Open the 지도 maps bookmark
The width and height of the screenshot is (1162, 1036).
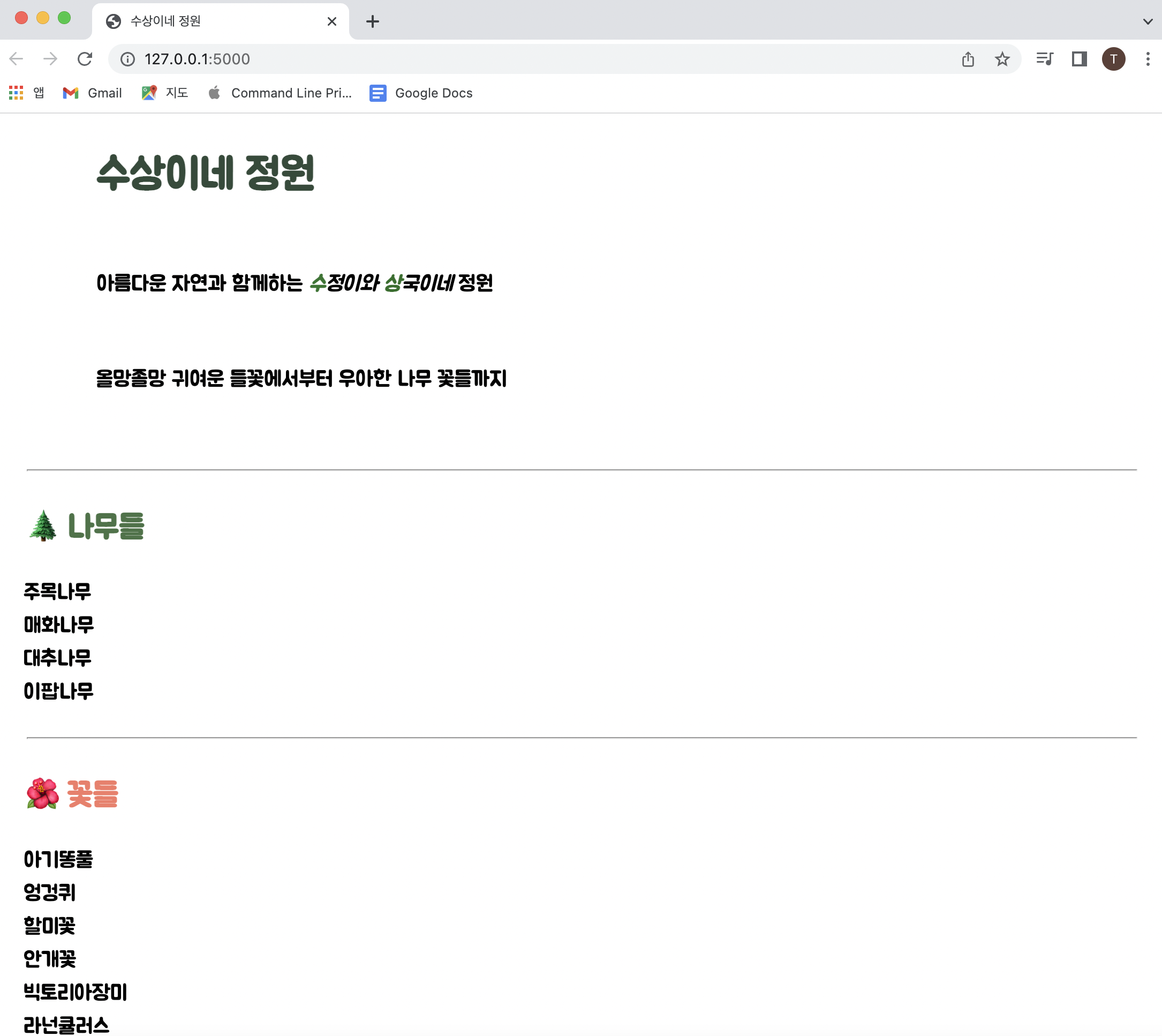165,93
